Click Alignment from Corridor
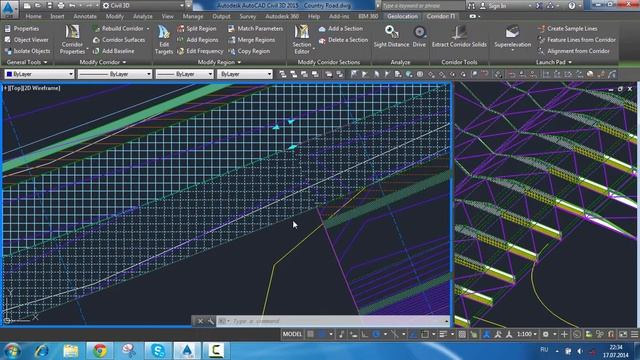This screenshot has width=640, height=360. tap(574, 51)
